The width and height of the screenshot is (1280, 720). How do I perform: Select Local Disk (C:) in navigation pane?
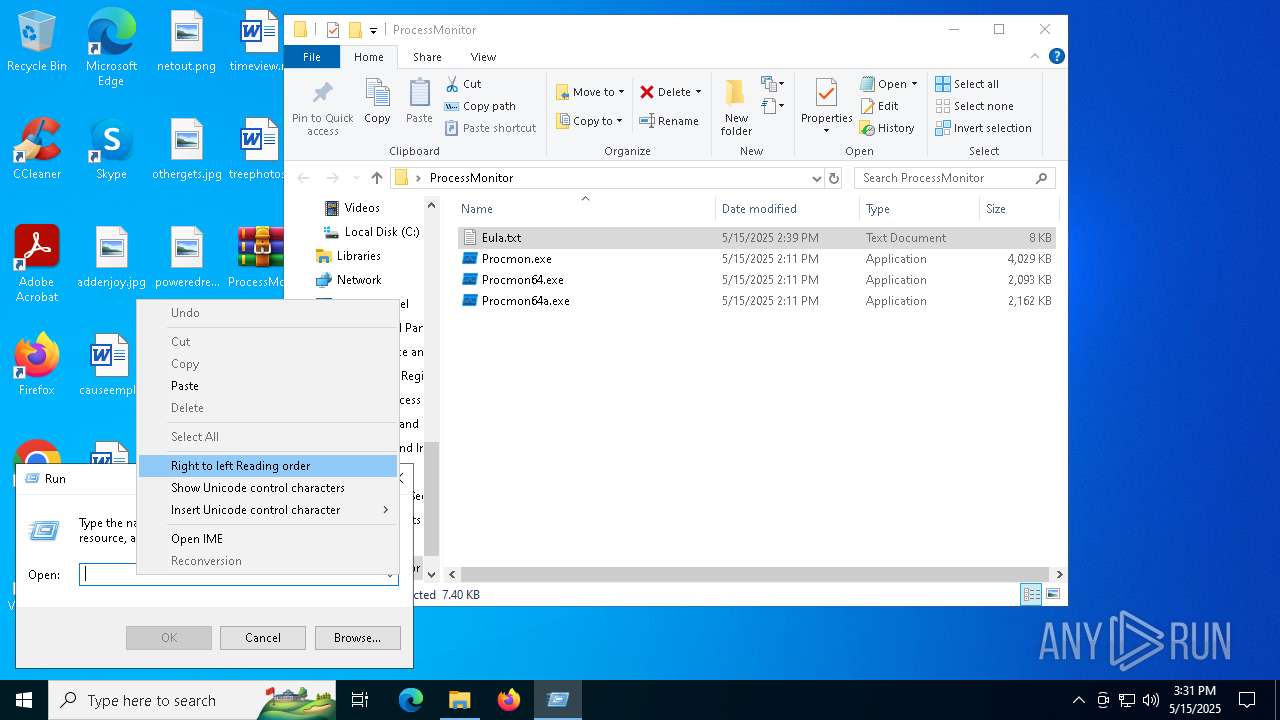[x=371, y=232]
